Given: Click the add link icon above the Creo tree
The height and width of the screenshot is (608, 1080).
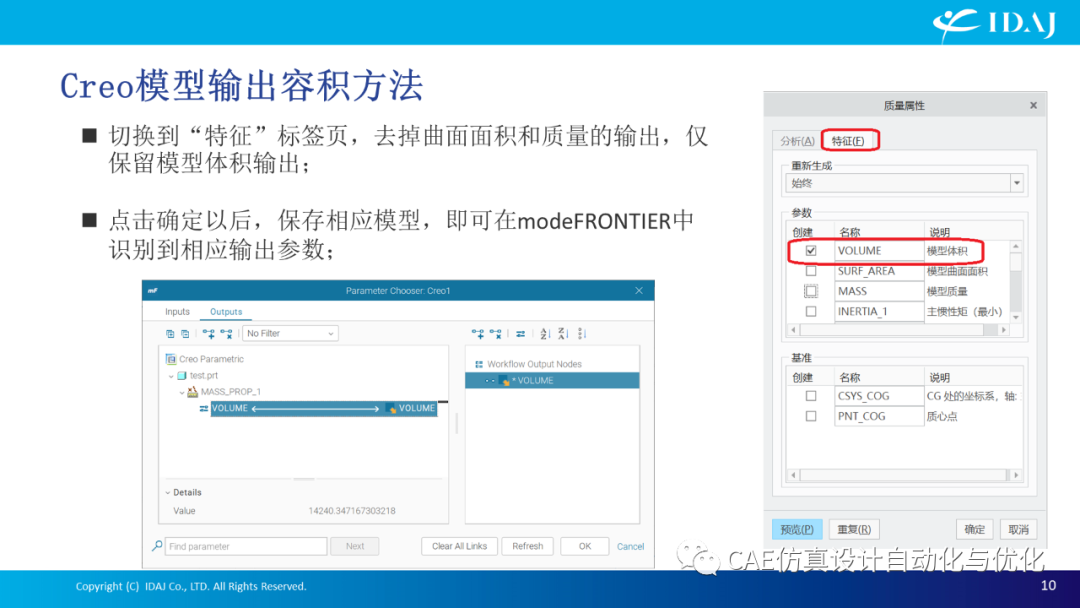Looking at the screenshot, I should 209,333.
